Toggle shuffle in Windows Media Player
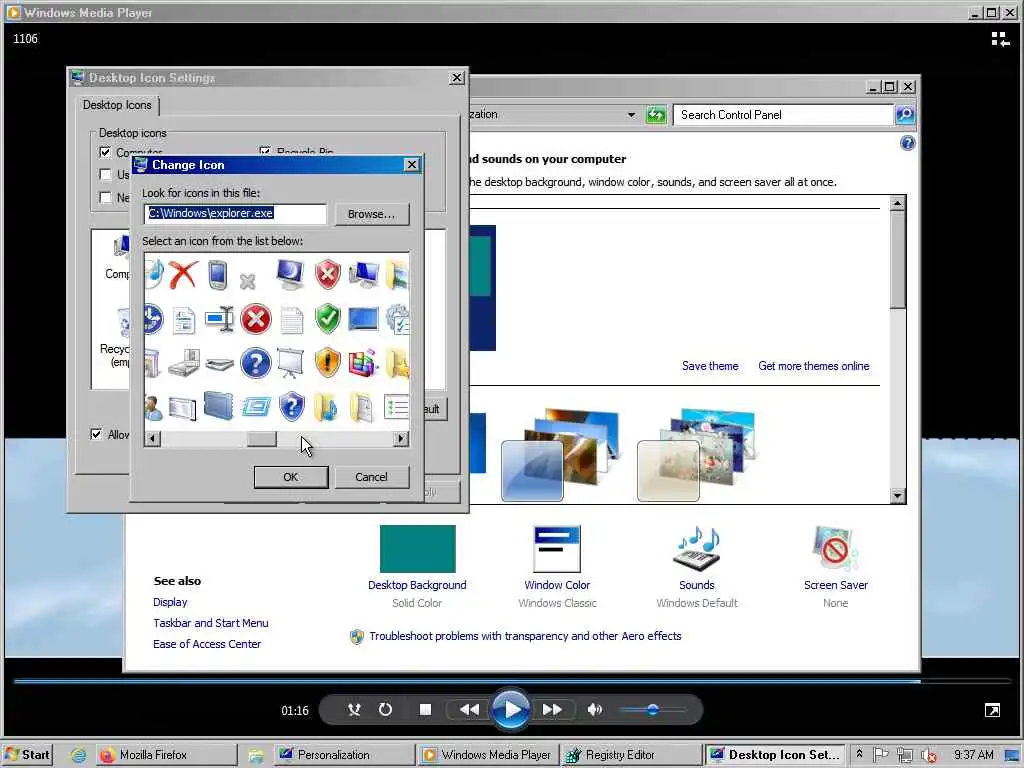This screenshot has width=1024, height=768. [354, 710]
